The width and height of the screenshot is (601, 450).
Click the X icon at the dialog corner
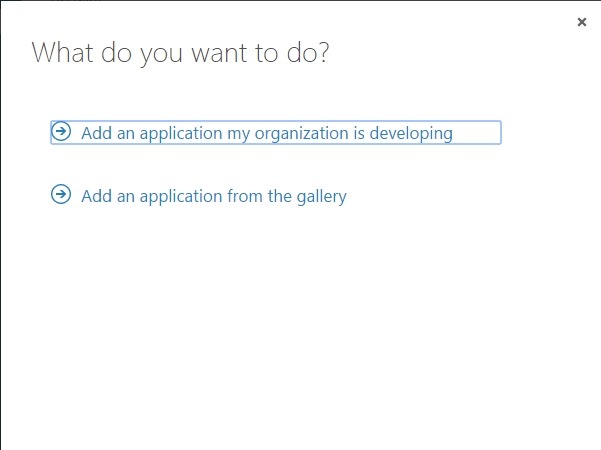(582, 22)
